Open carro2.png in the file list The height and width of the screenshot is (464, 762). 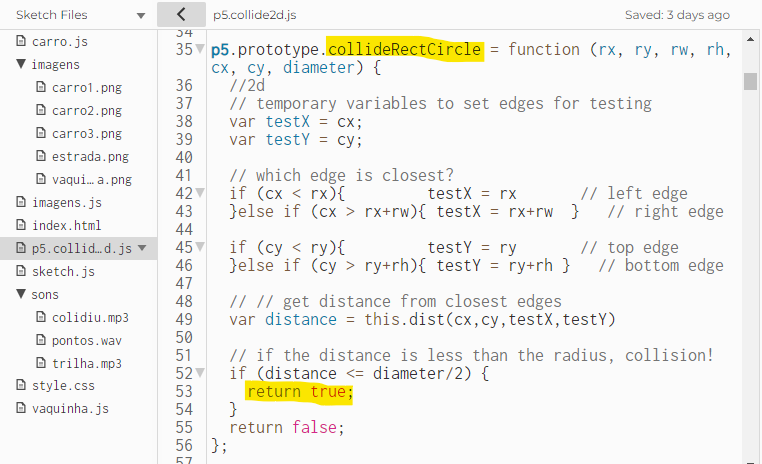click(x=87, y=110)
